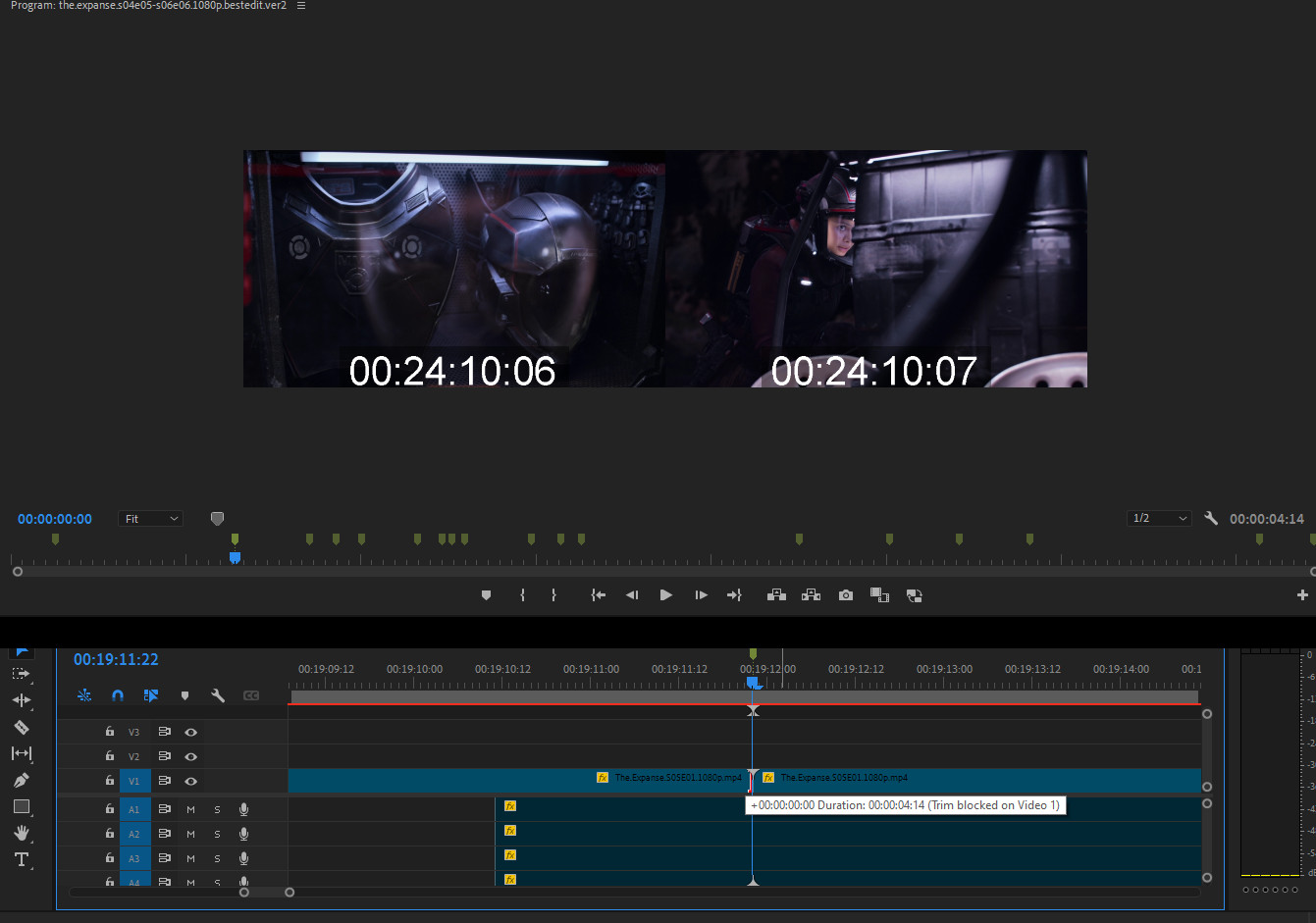Toggle lock on track V3

pos(110,732)
